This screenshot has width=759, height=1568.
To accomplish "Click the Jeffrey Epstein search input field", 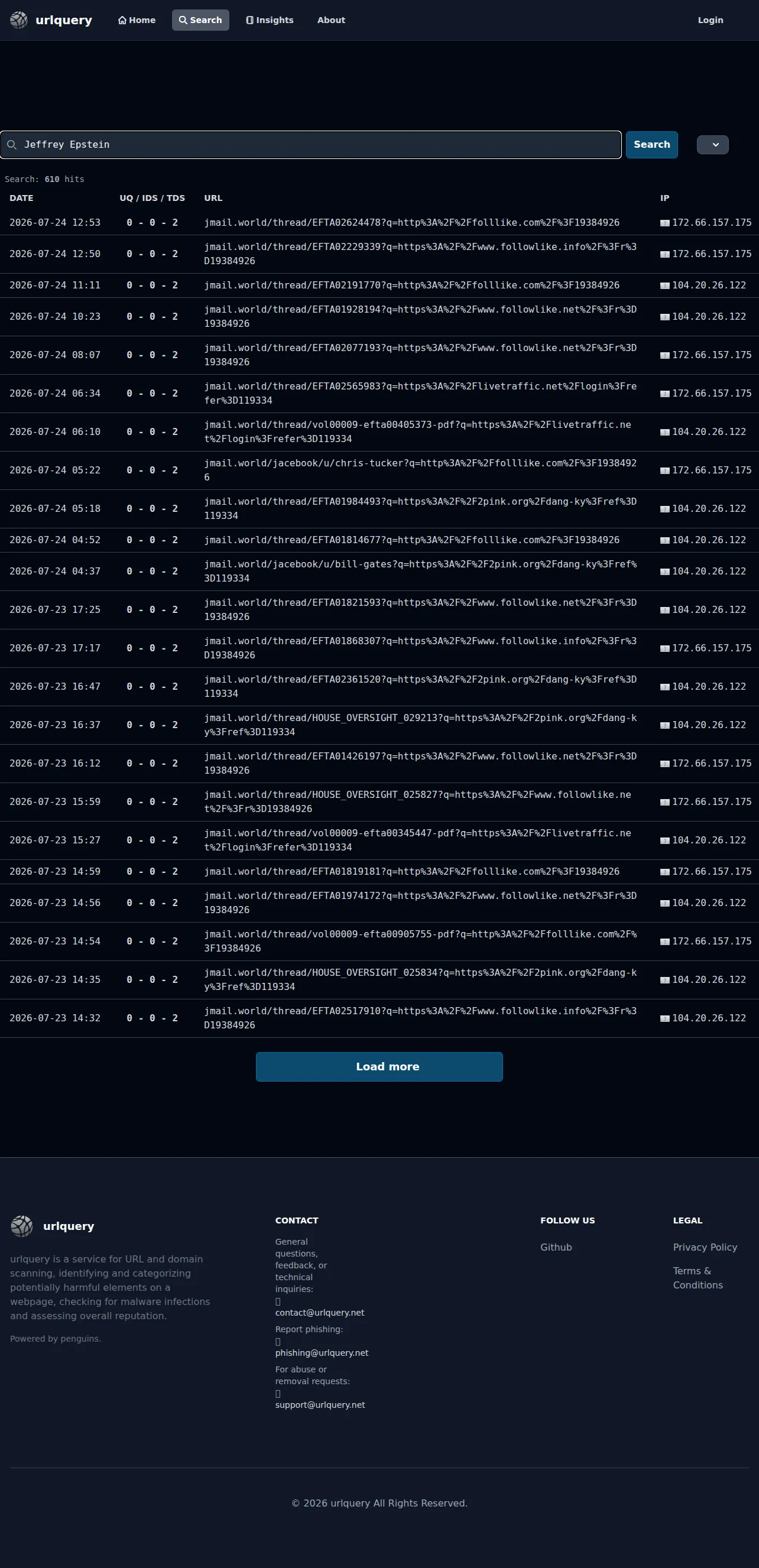I will tap(310, 145).
